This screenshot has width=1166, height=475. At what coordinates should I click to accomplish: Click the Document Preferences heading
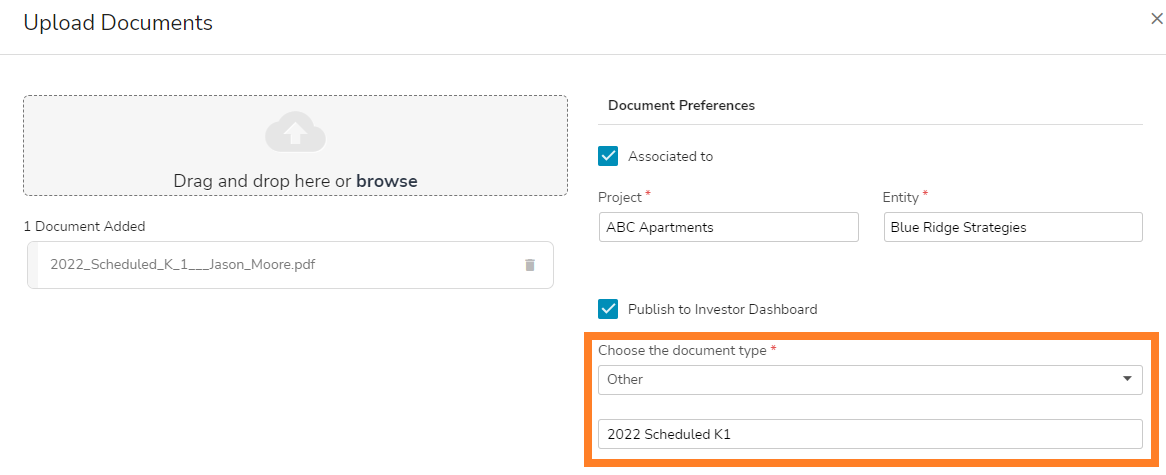pos(681,105)
